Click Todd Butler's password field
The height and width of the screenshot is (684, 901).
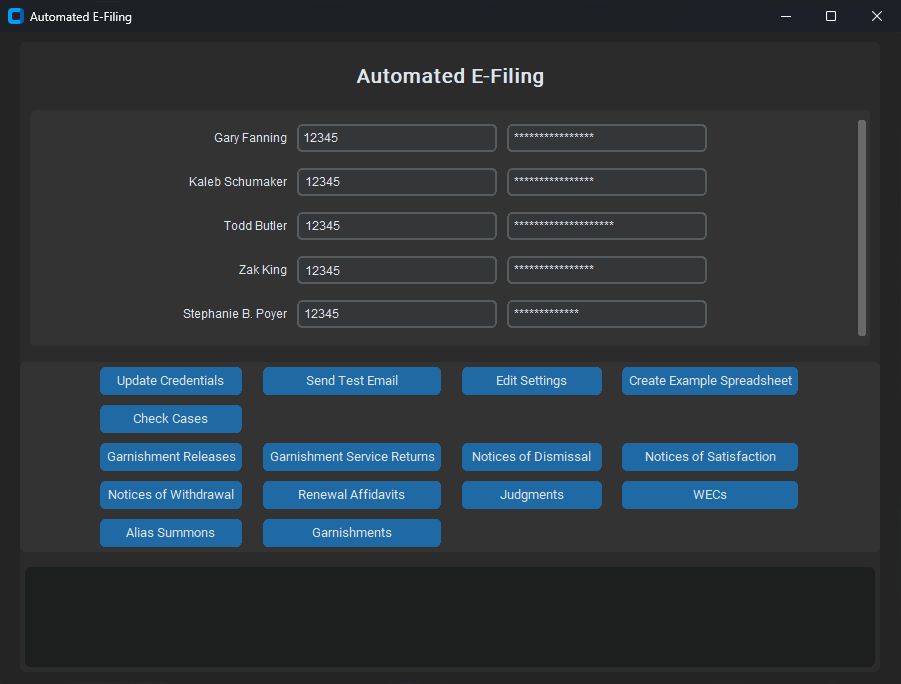[606, 226]
